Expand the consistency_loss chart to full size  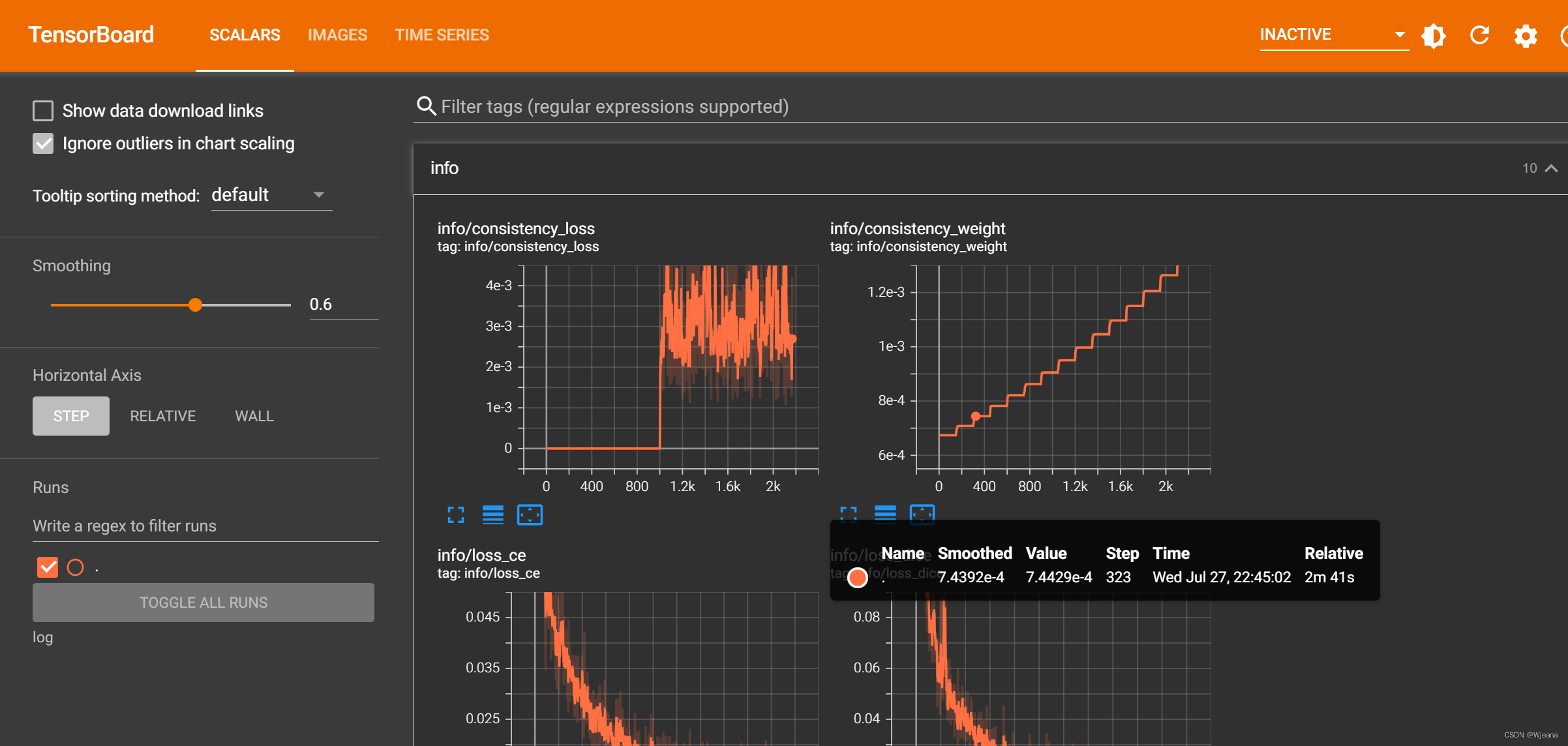click(456, 515)
